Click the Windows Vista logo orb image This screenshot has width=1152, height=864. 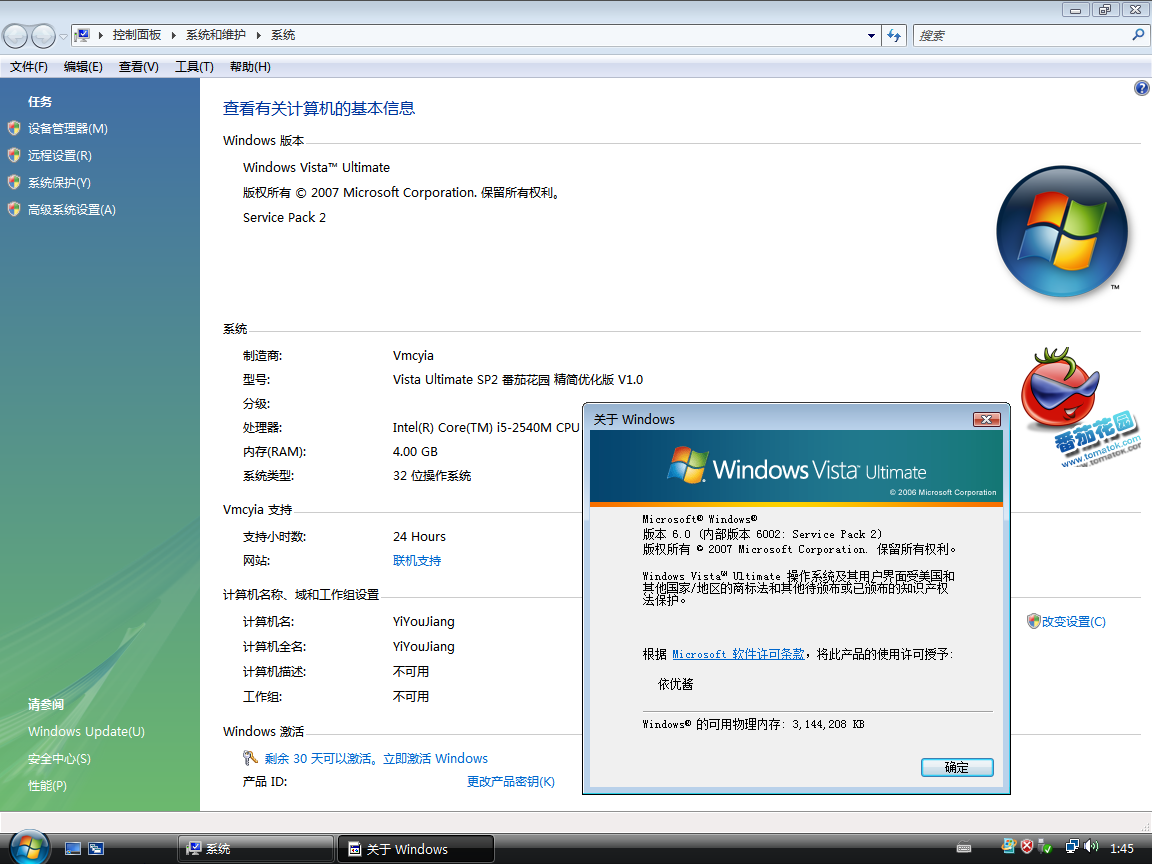(1062, 231)
